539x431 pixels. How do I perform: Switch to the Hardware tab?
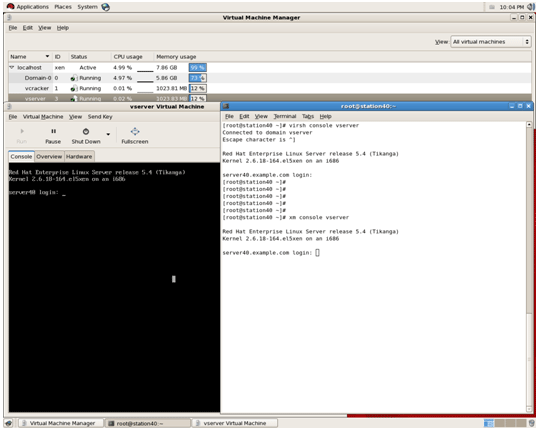pos(79,156)
